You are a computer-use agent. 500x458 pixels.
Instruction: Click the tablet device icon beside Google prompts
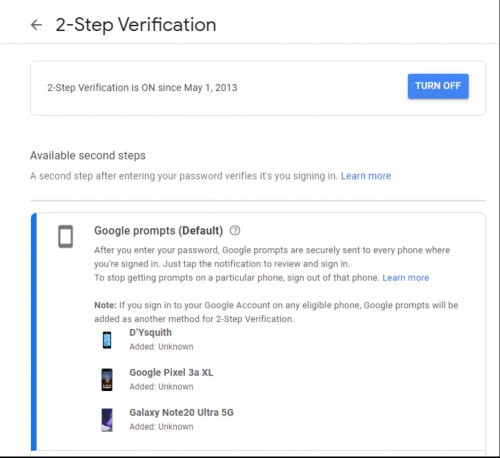65,237
